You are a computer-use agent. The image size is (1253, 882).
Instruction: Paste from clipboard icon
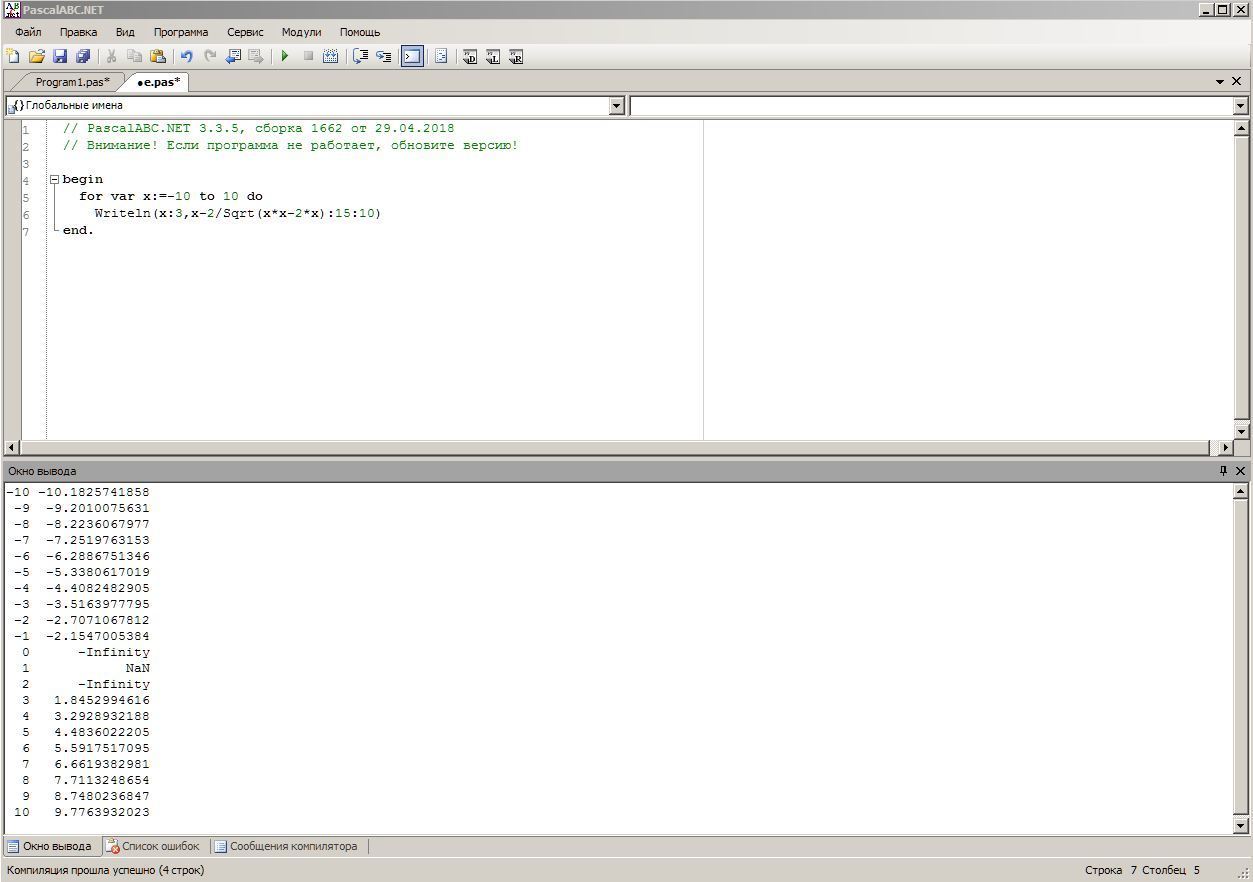click(x=157, y=57)
